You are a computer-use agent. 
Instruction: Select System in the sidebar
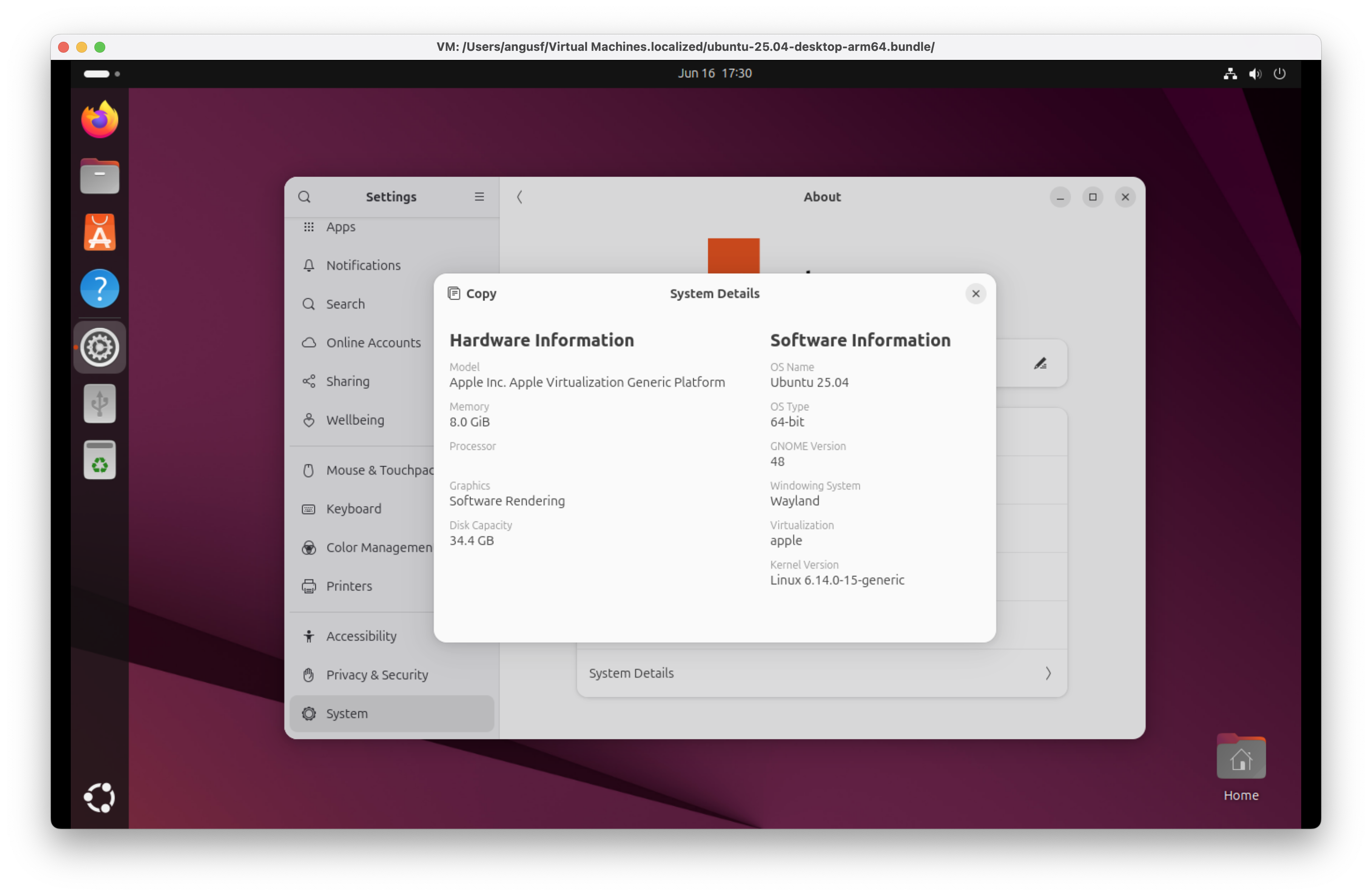point(346,713)
